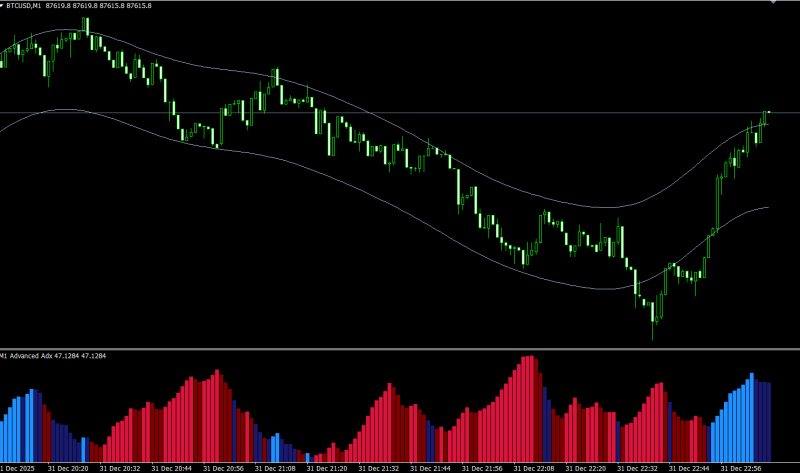The image size is (800, 473).
Task: Click the 31 Dec 22:44 time label
Action: click(689, 468)
